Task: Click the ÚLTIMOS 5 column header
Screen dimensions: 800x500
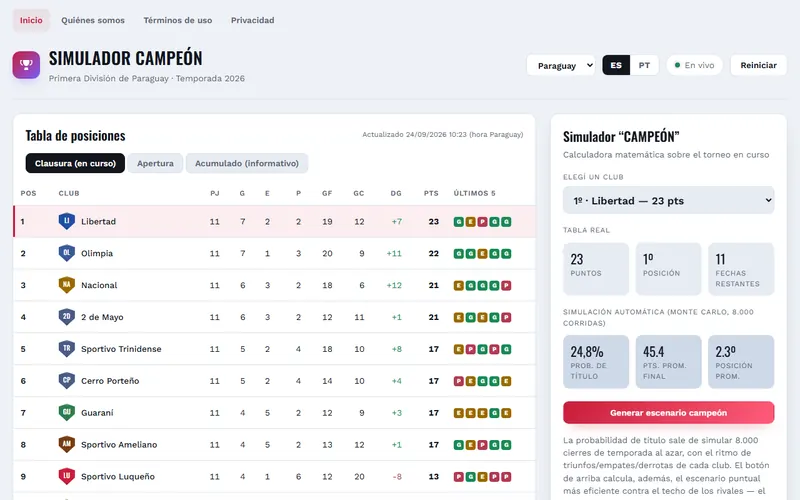Action: point(474,193)
